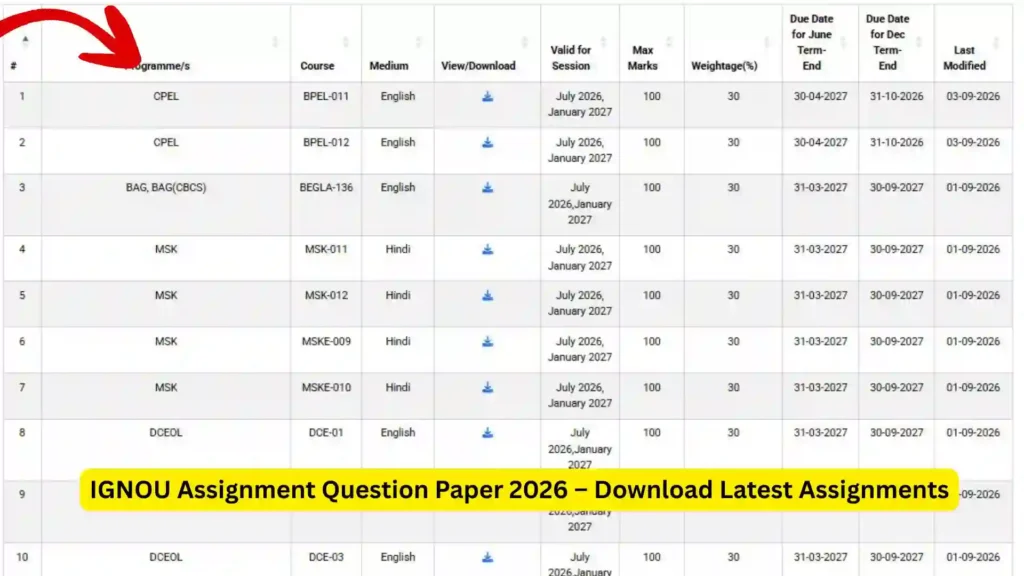The height and width of the screenshot is (576, 1024).
Task: Sort table by Course column
Action: click(x=325, y=43)
